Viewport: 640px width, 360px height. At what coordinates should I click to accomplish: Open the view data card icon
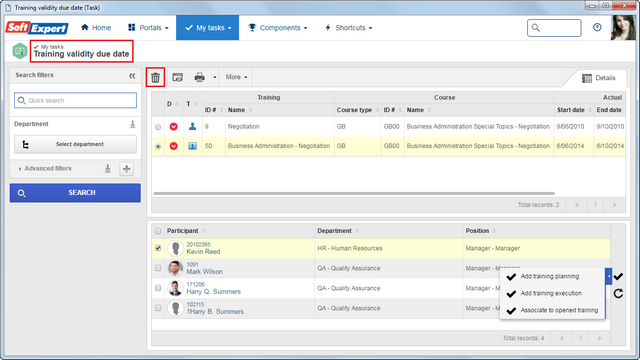click(178, 77)
